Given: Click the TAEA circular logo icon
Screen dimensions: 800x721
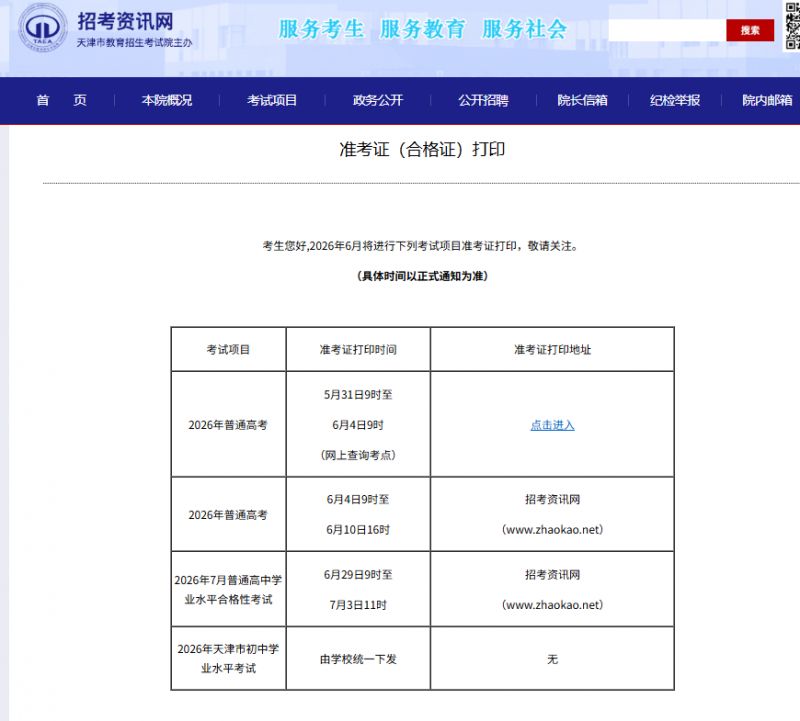Looking at the screenshot, I should (42, 28).
